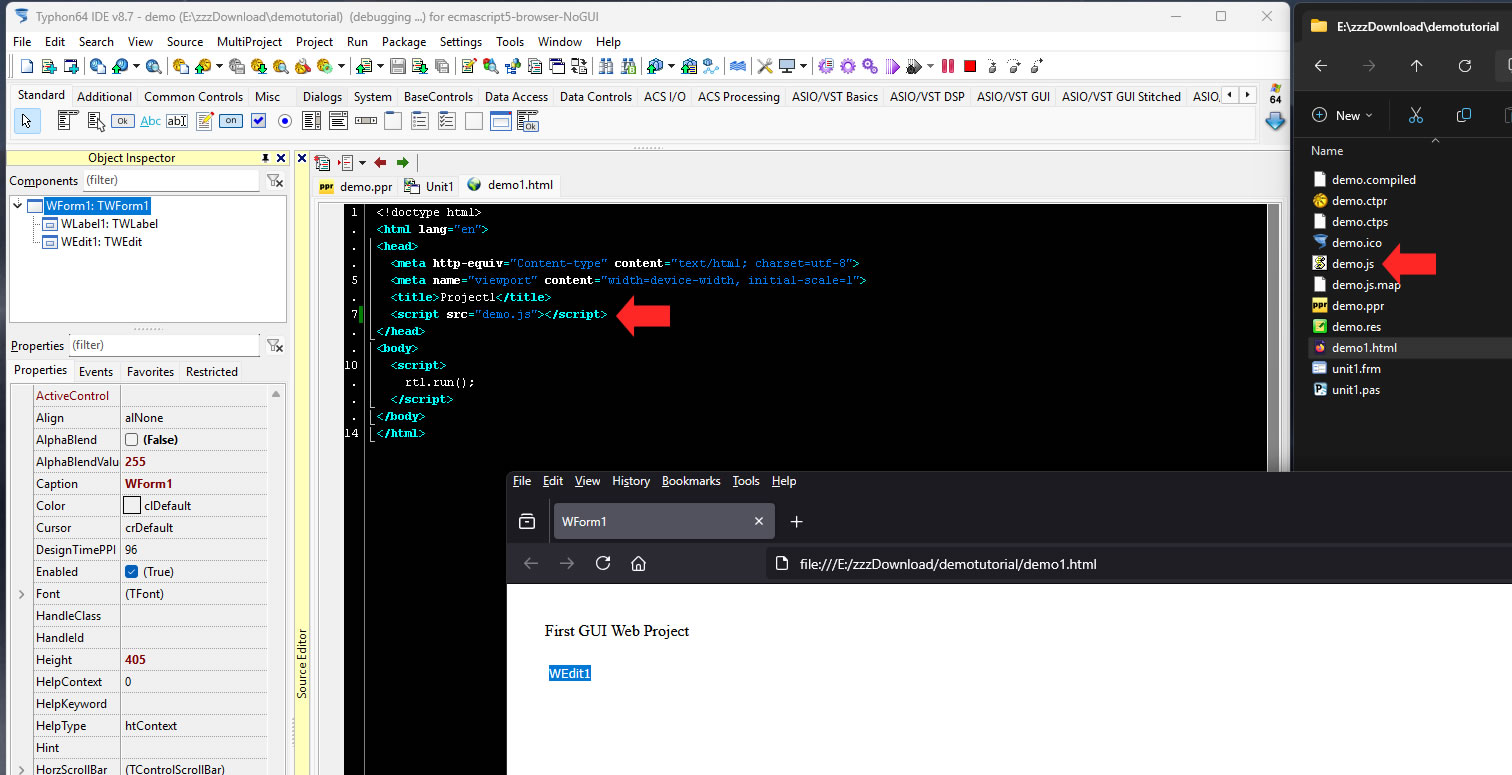
Task: Open the dropdown beside the monitor icon
Action: (x=803, y=66)
